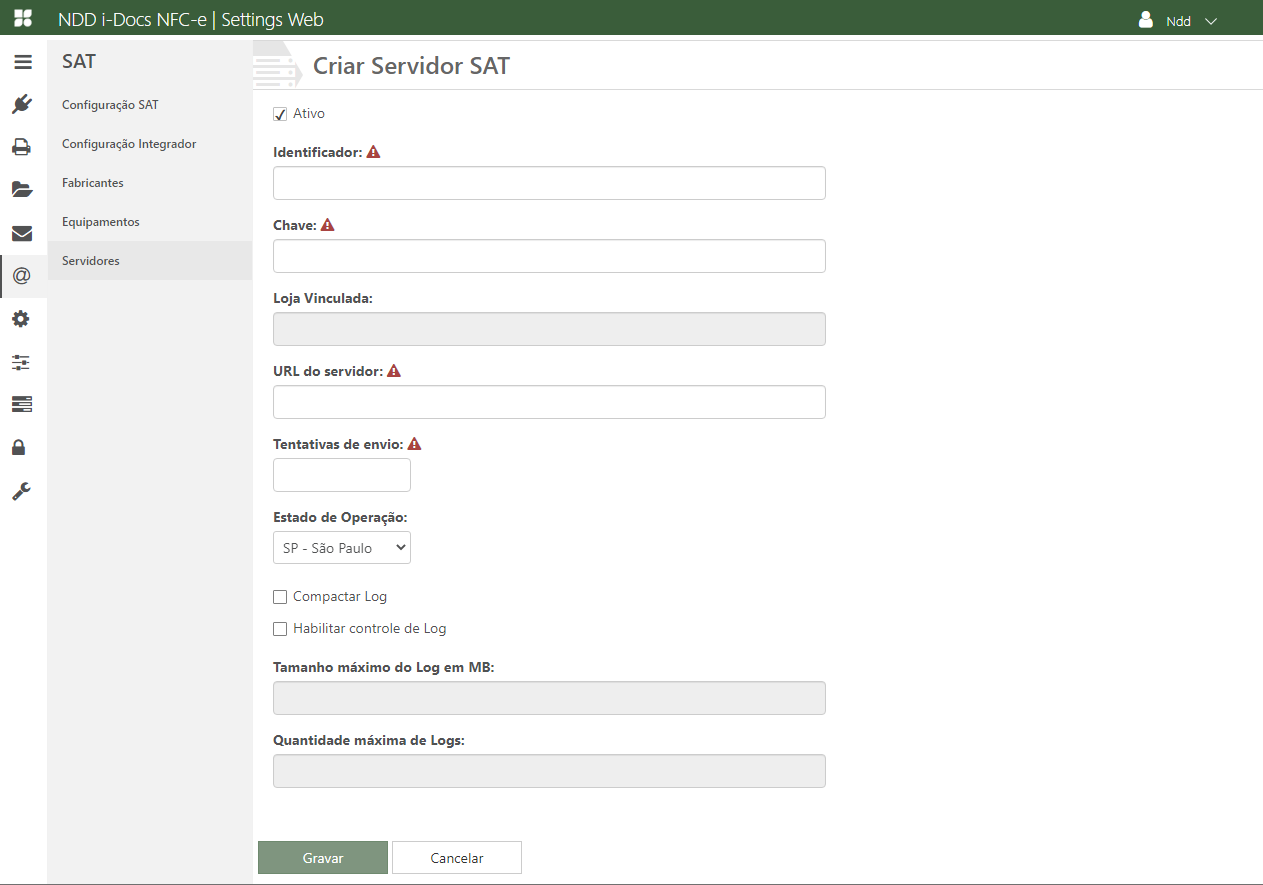This screenshot has width=1263, height=885.
Task: Select Fabricantes in the SAT menu
Action: click(x=93, y=183)
